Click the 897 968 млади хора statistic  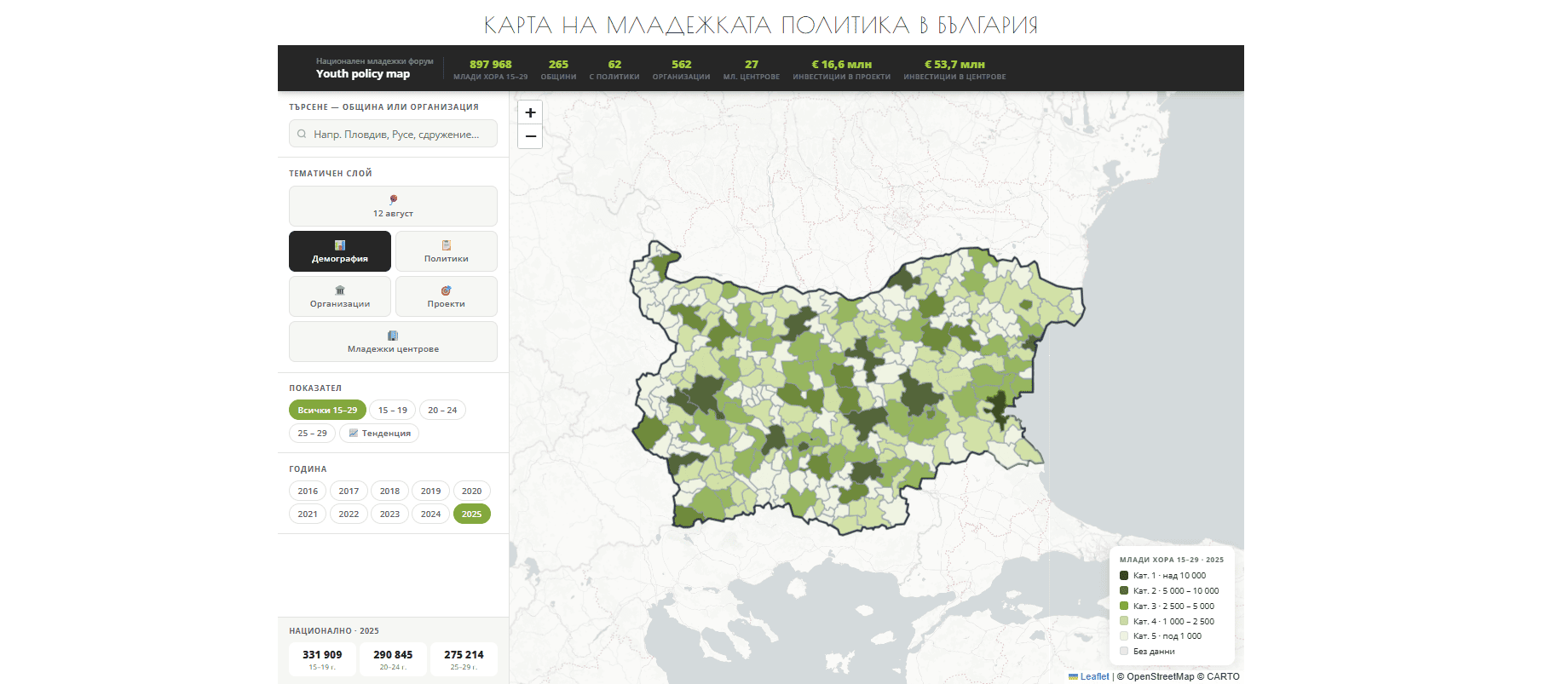491,70
